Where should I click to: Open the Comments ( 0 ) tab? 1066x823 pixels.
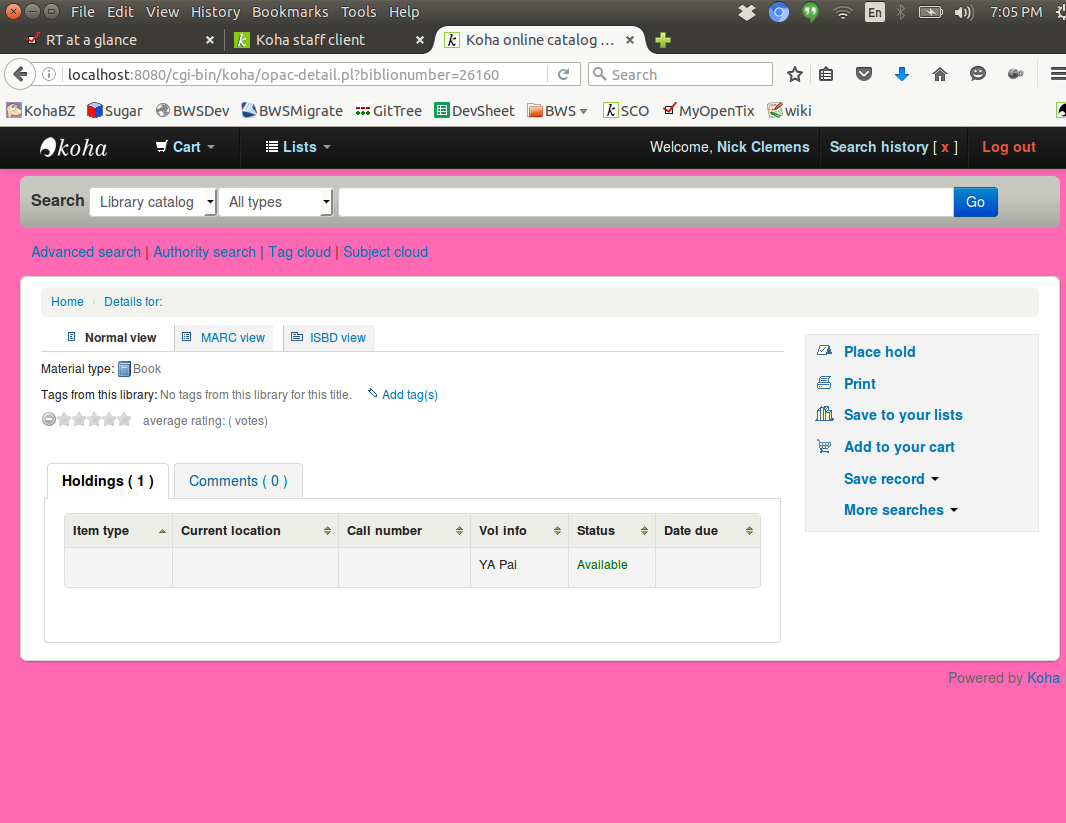(238, 481)
